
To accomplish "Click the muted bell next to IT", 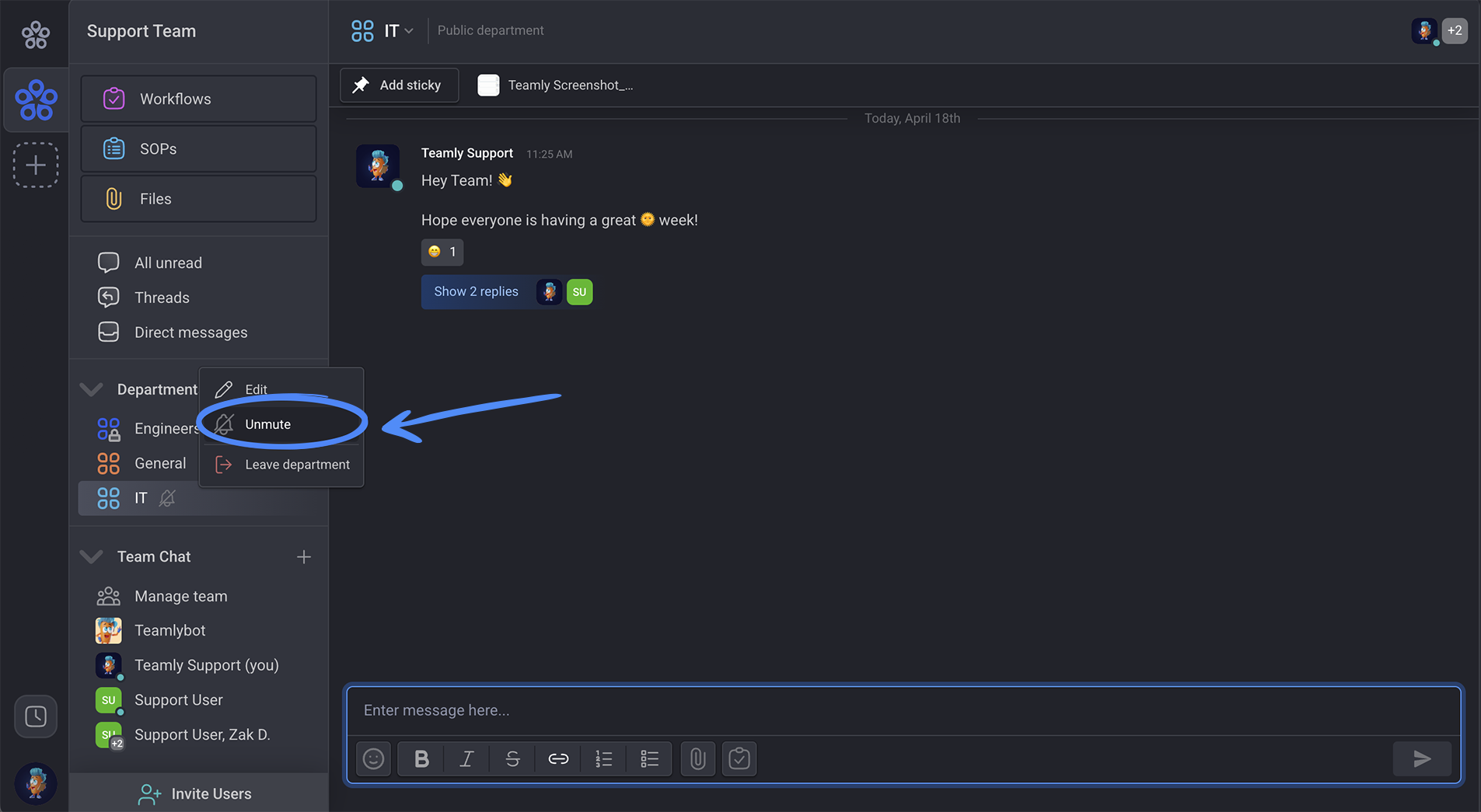I will [x=167, y=498].
